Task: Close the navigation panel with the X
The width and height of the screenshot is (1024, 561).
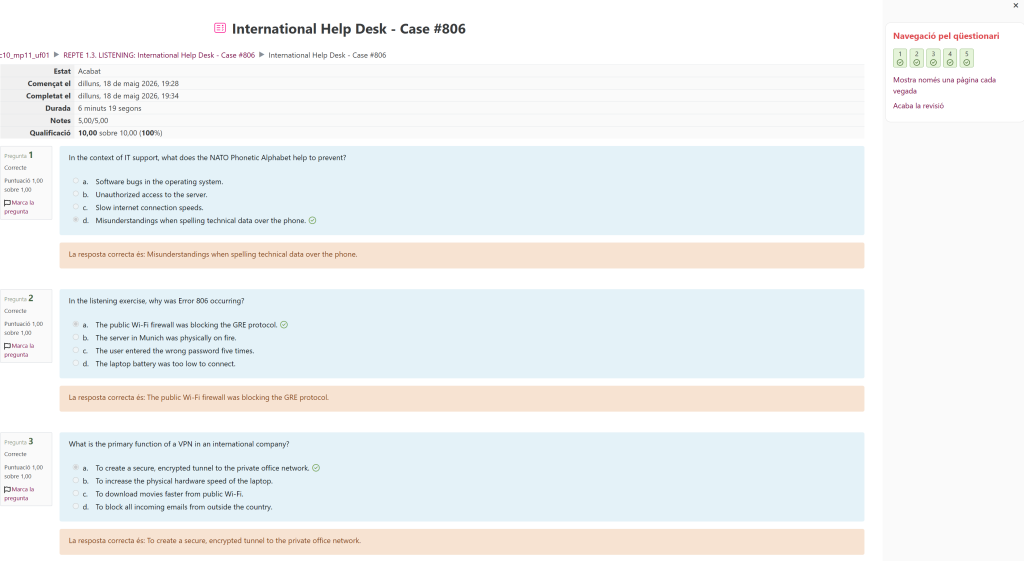Action: tap(1016, 5)
